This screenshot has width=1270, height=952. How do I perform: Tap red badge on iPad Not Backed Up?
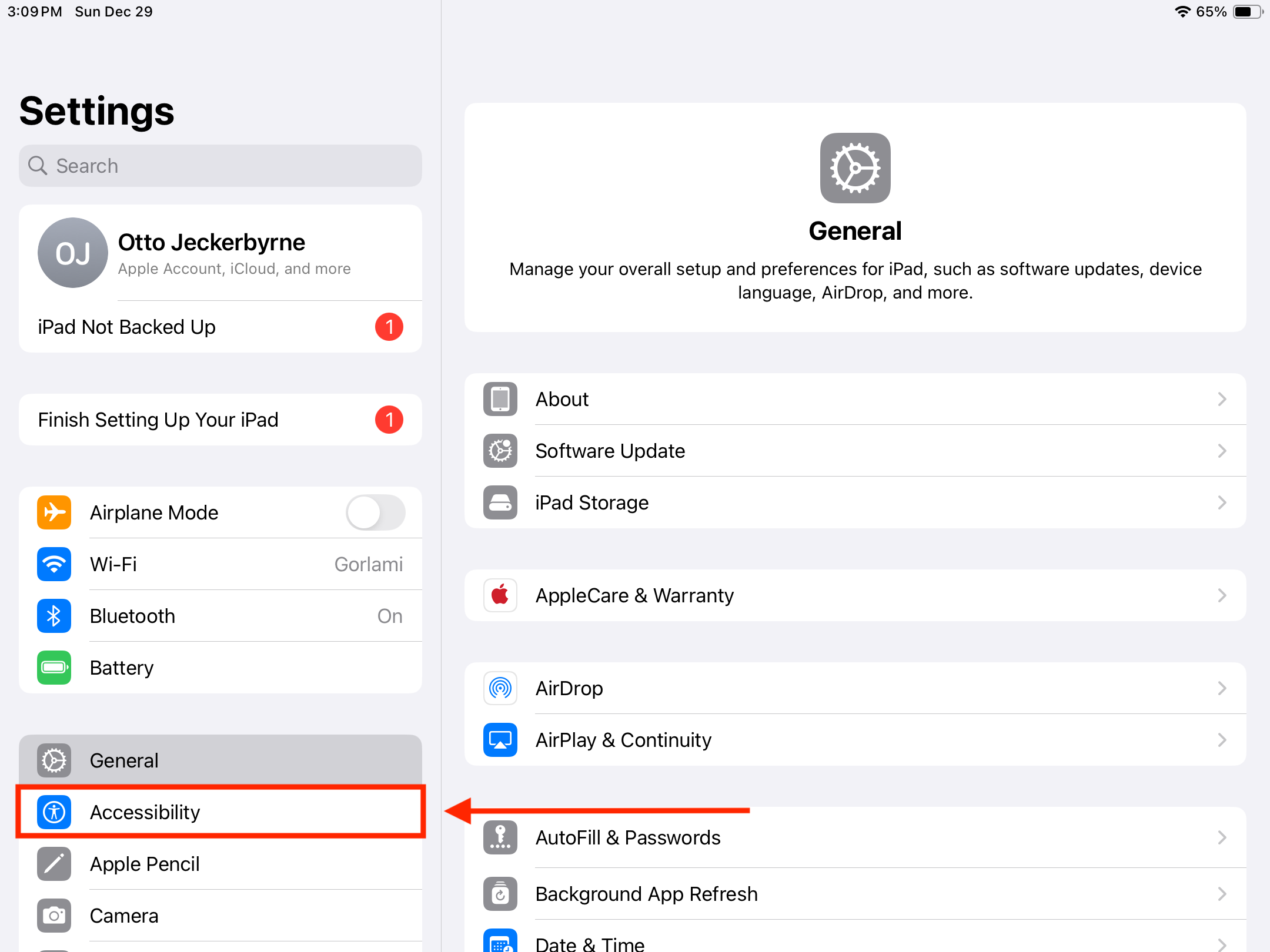(x=389, y=327)
